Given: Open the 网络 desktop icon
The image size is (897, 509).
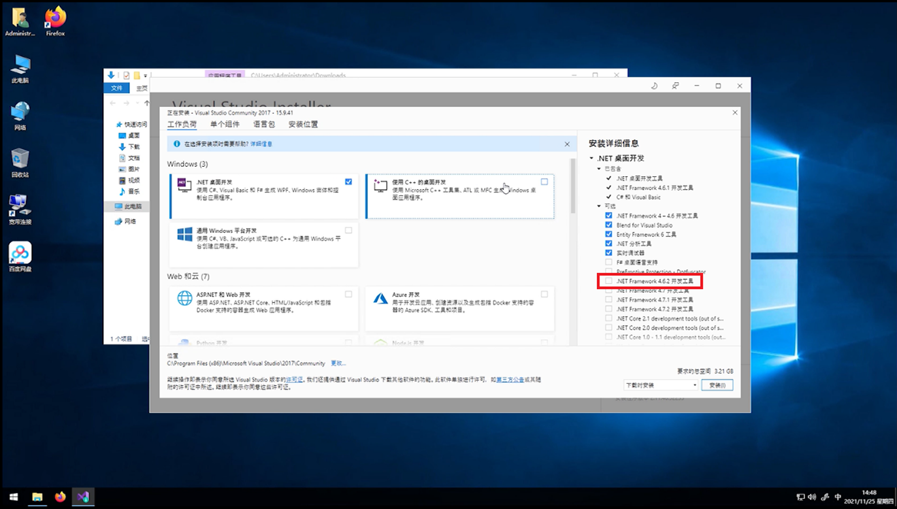Looking at the screenshot, I should coord(20,116).
